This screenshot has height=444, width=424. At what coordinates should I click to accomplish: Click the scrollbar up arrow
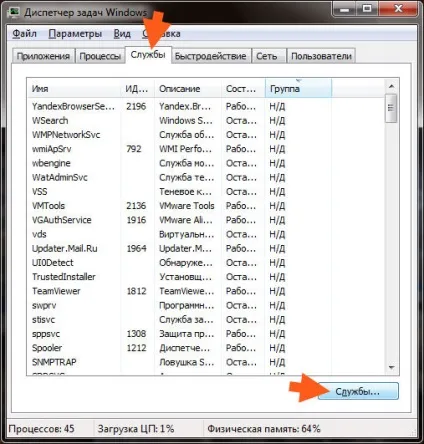click(392, 87)
